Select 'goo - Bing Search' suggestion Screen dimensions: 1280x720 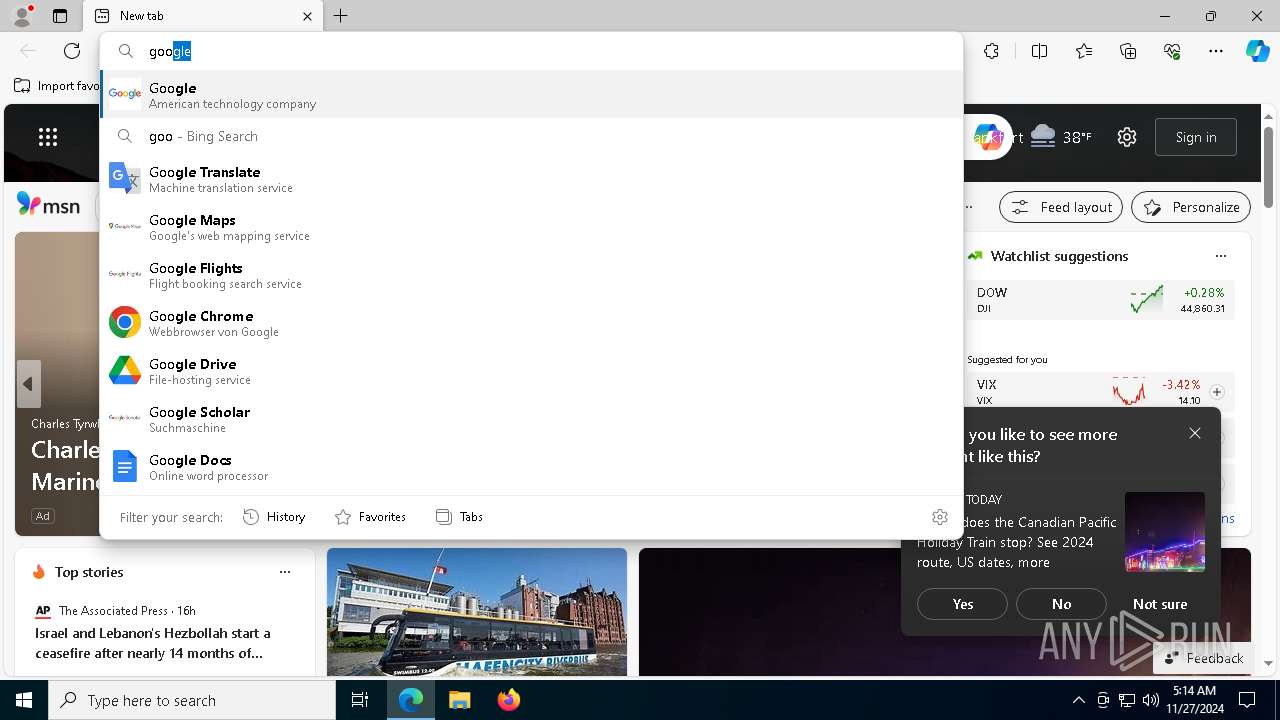coord(531,136)
